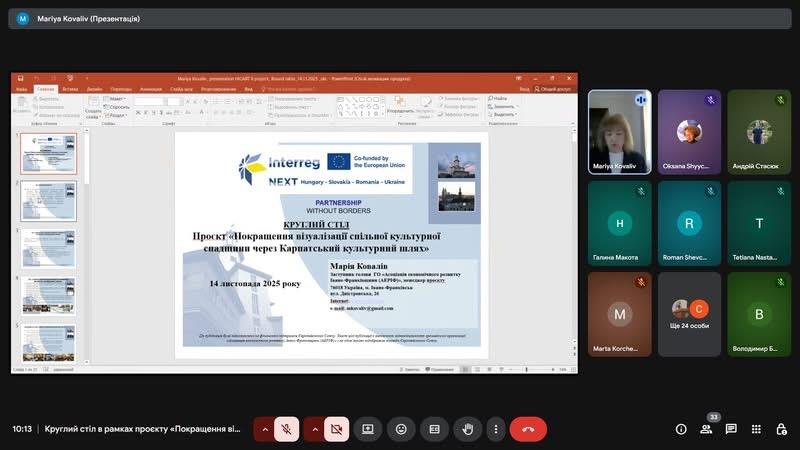Open the 'Ще 24 особи' tile
This screenshot has height=450, width=800.
tap(689, 314)
